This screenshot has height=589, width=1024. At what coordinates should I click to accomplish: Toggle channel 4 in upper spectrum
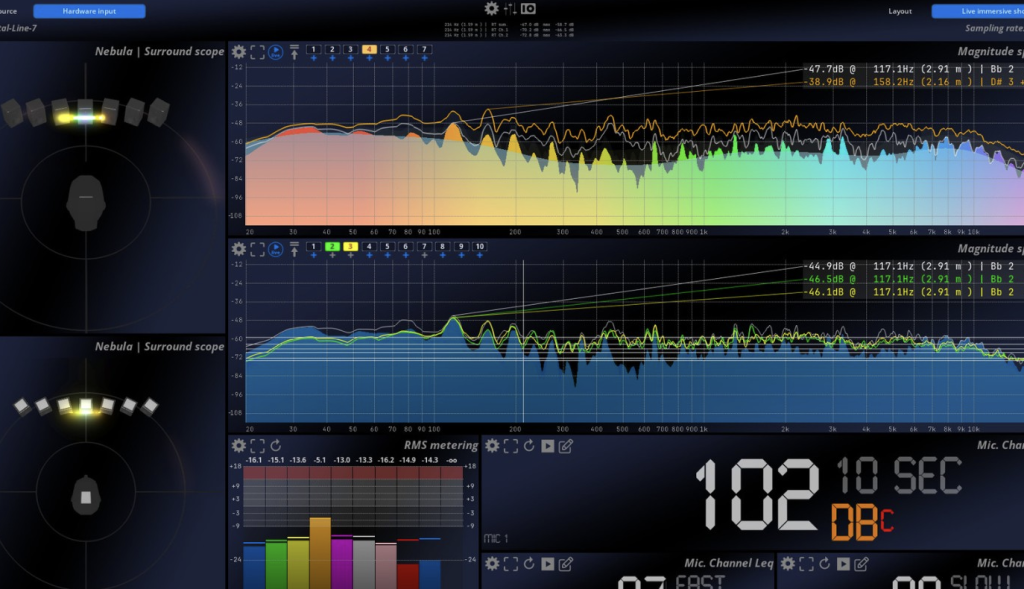(369, 49)
